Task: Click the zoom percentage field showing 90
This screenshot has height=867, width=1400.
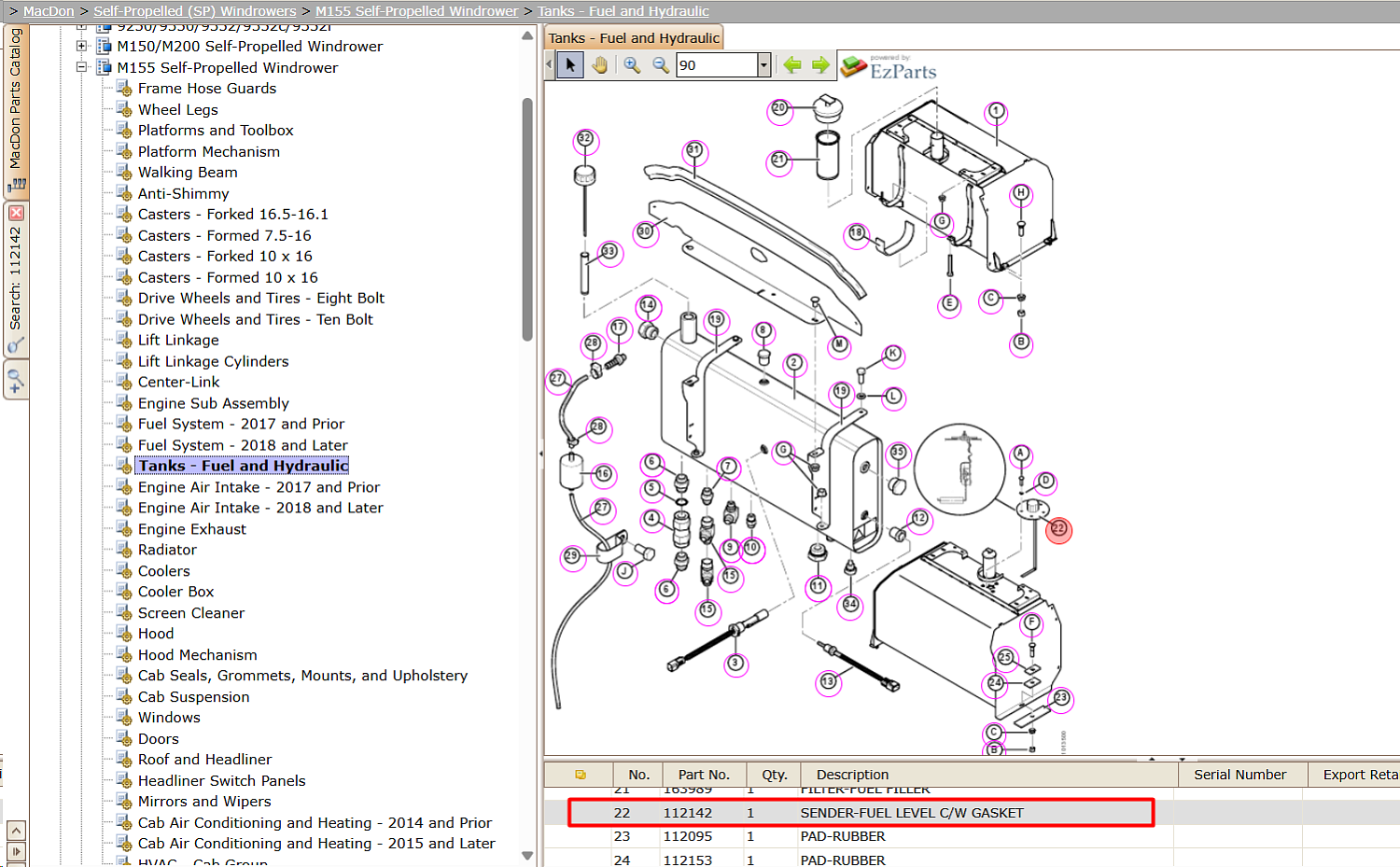Action: [717, 64]
